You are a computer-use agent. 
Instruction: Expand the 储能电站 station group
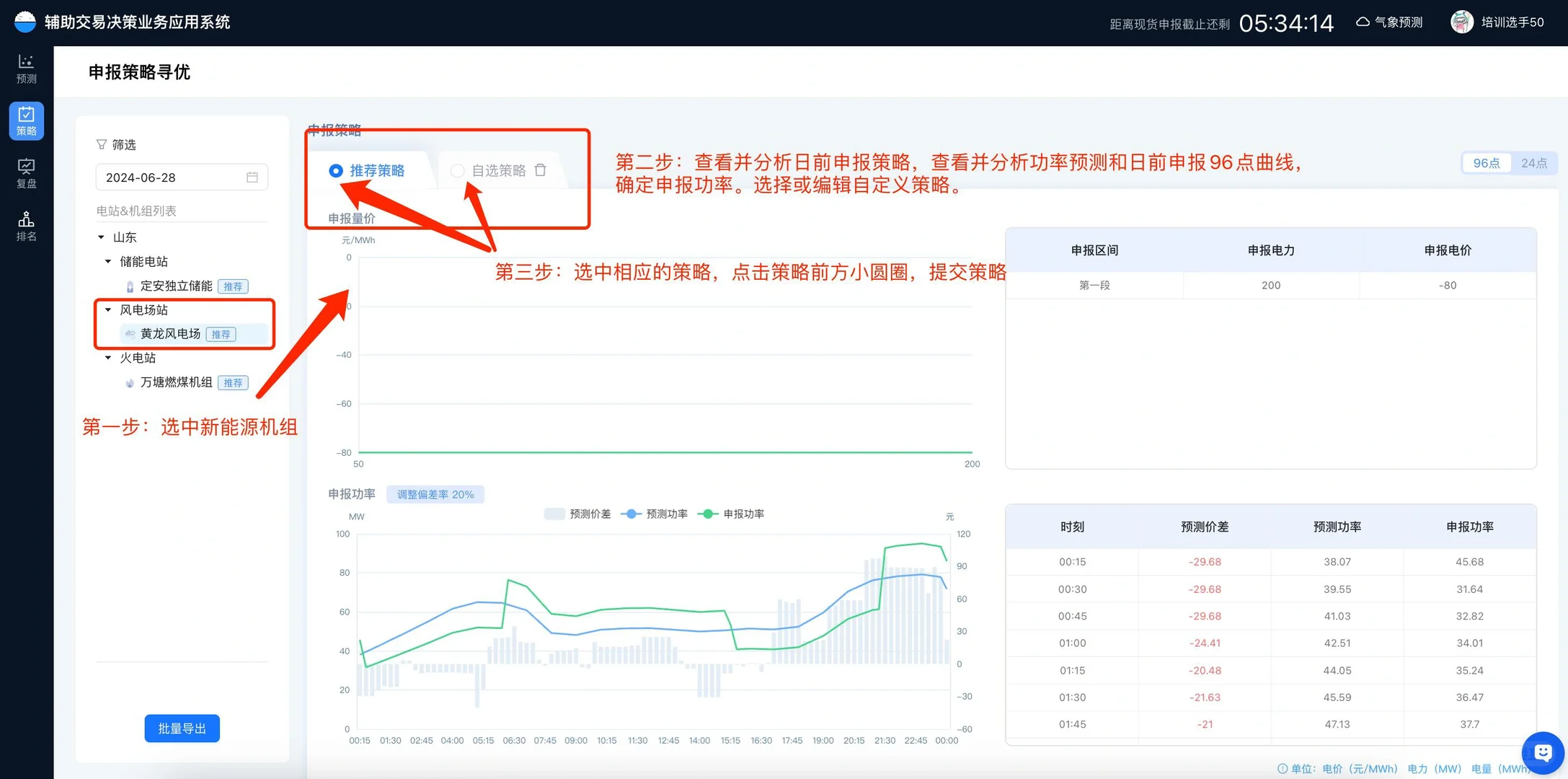click(109, 261)
